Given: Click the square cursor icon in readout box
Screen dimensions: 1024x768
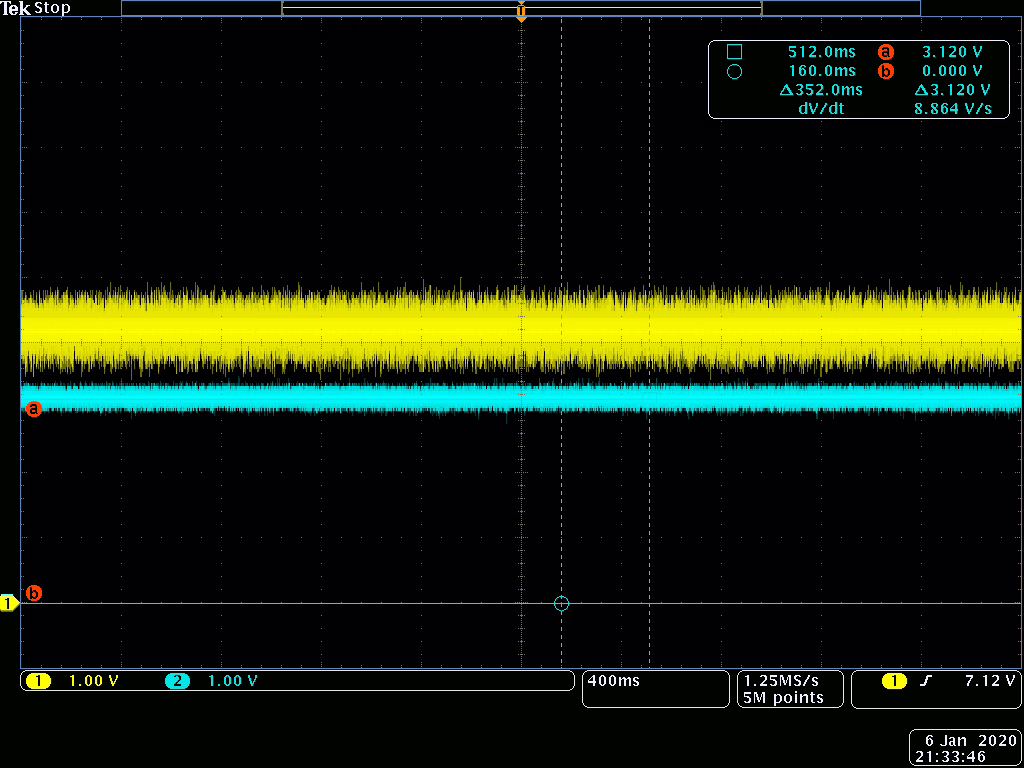Looking at the screenshot, I should pos(734,52).
